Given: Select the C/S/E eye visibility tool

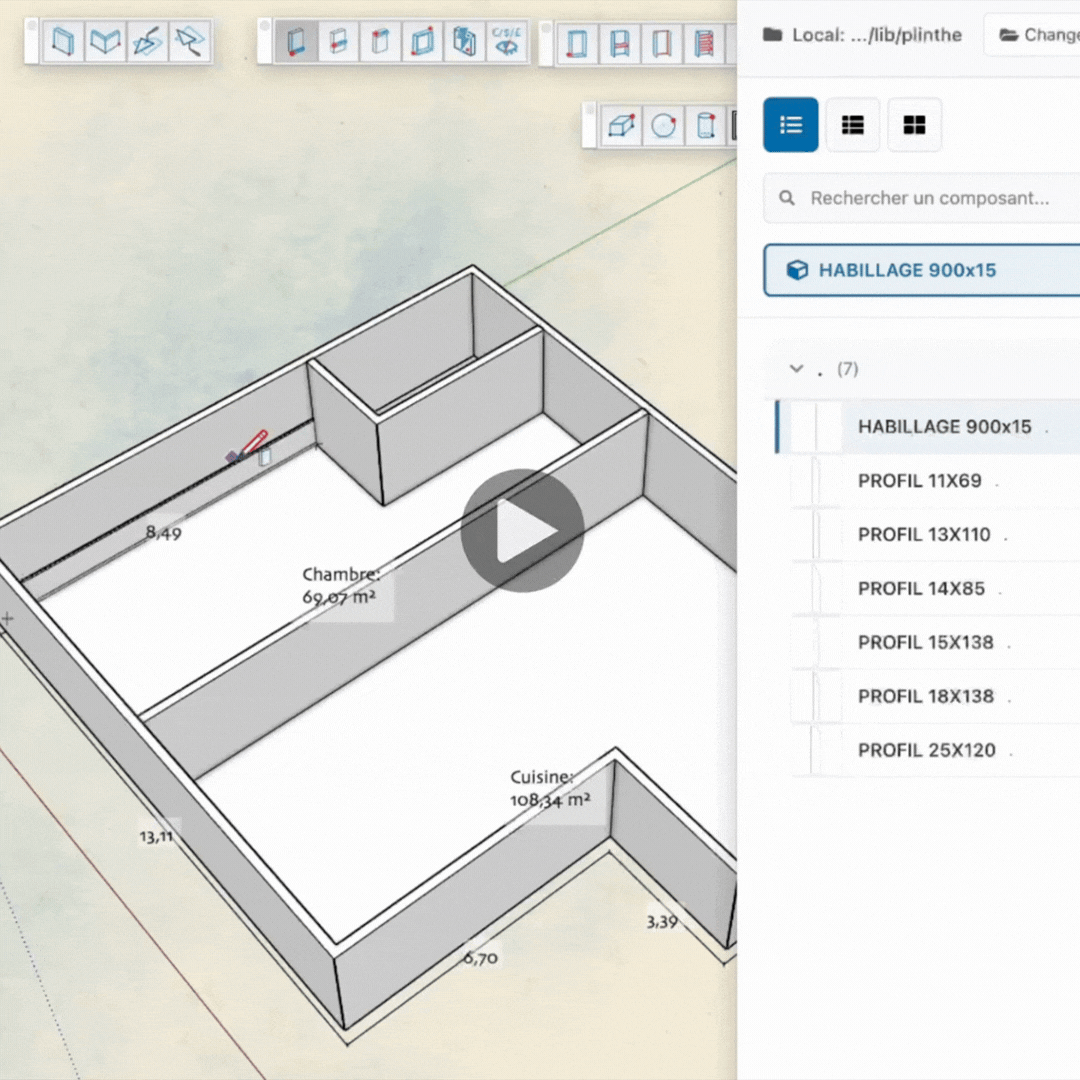Looking at the screenshot, I should pyautogui.click(x=506, y=43).
